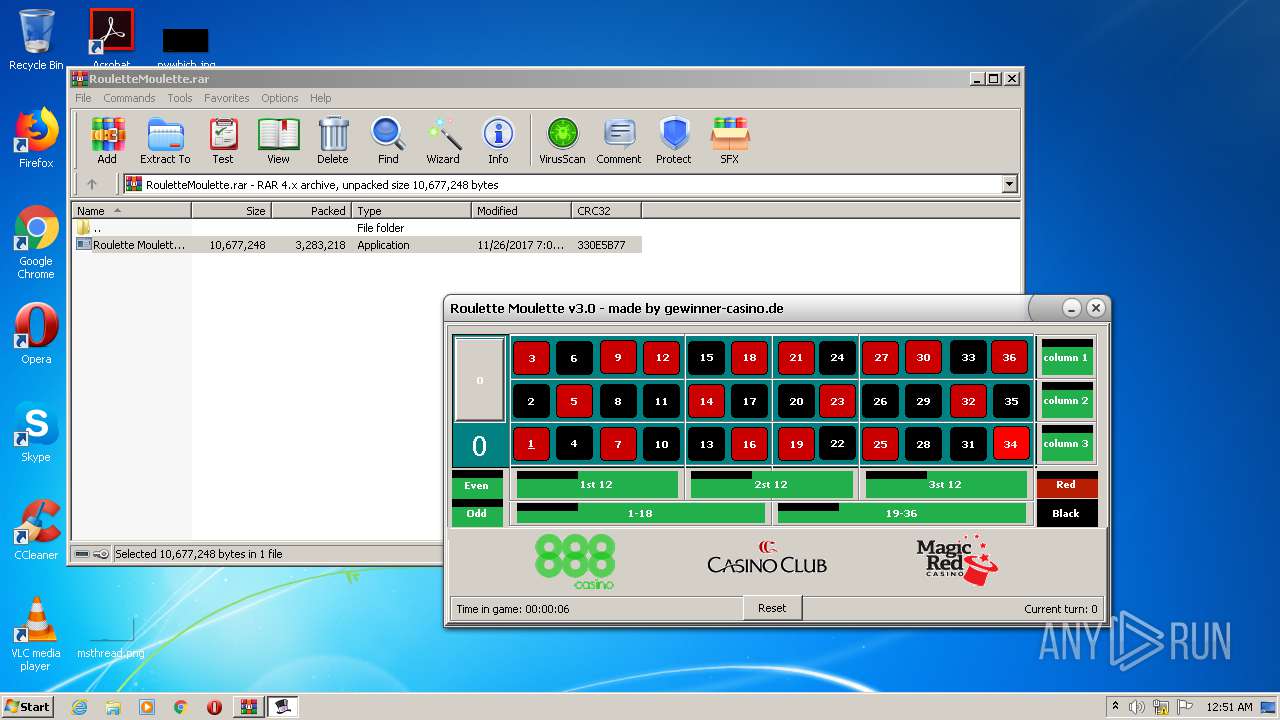This screenshot has width=1280, height=720.
Task: Open the Commands menu
Action: point(129,98)
